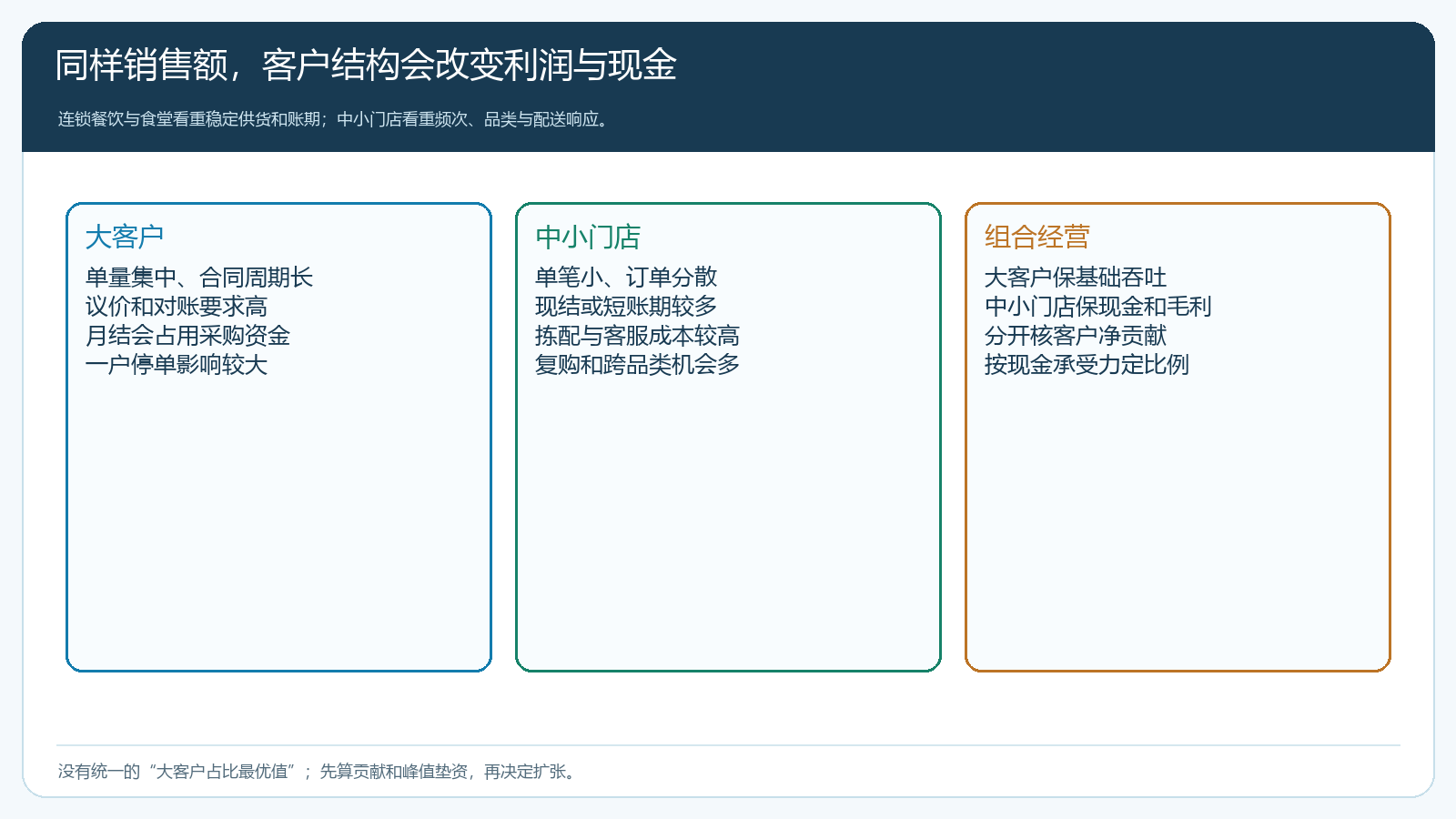
Task: Click the line 单笔小、订单分散
Action: pos(626,278)
